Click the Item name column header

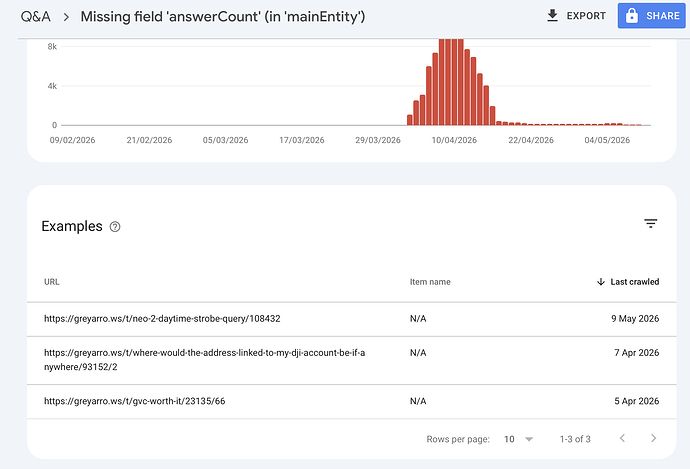pyautogui.click(x=430, y=282)
